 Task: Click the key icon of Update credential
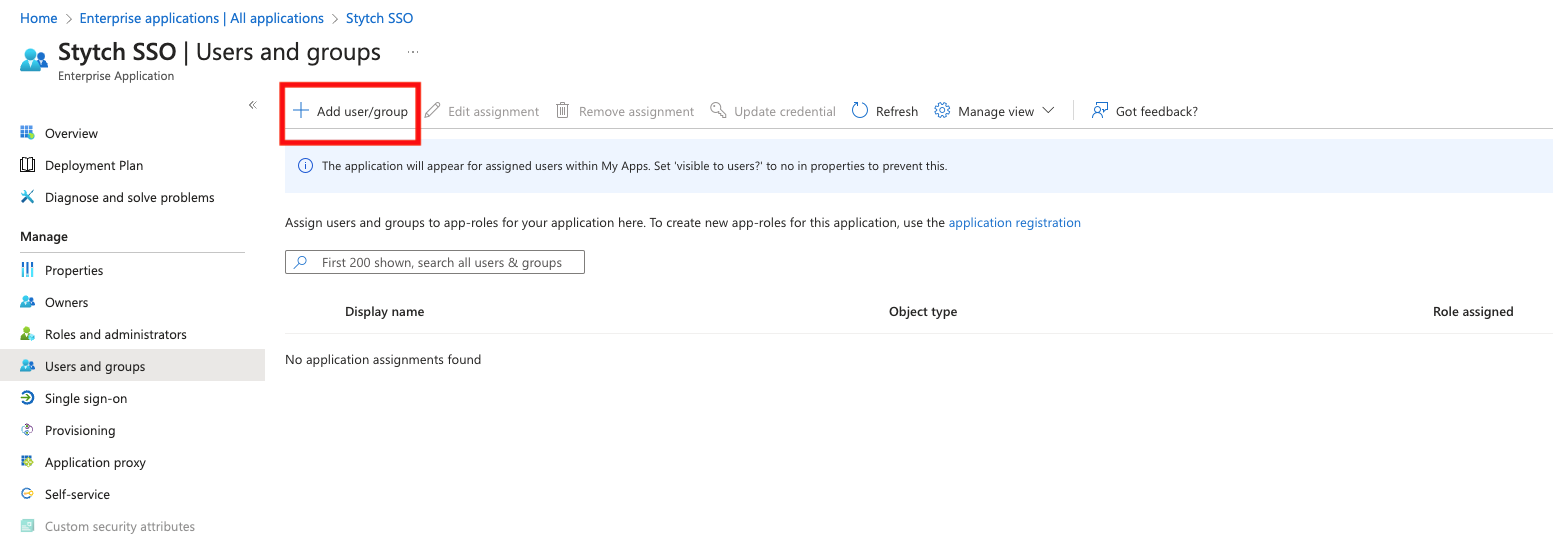(x=718, y=111)
